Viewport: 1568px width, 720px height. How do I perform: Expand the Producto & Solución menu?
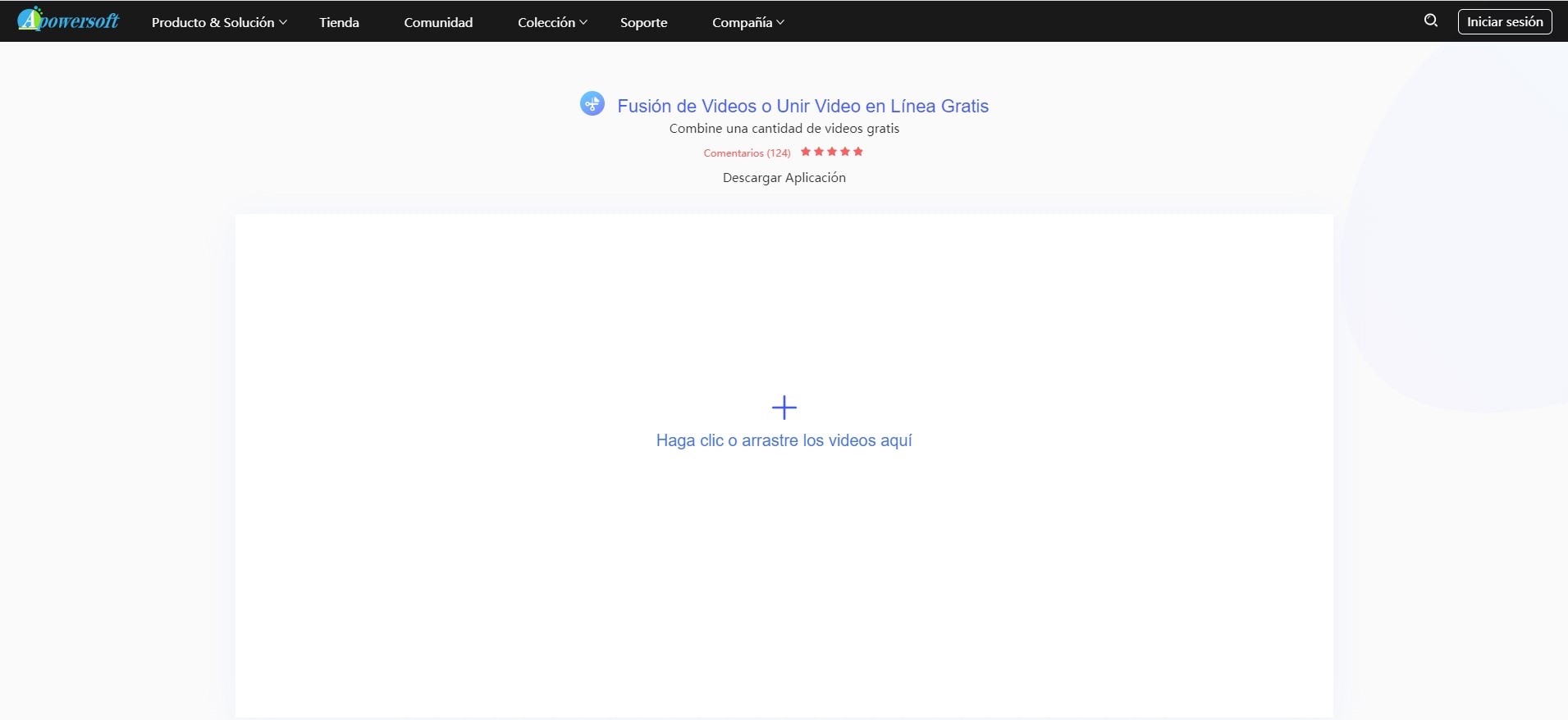(219, 22)
